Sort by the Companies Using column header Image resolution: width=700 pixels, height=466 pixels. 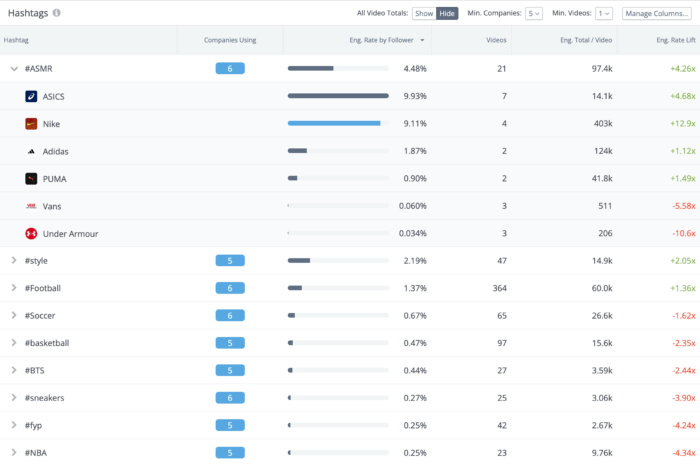230,40
